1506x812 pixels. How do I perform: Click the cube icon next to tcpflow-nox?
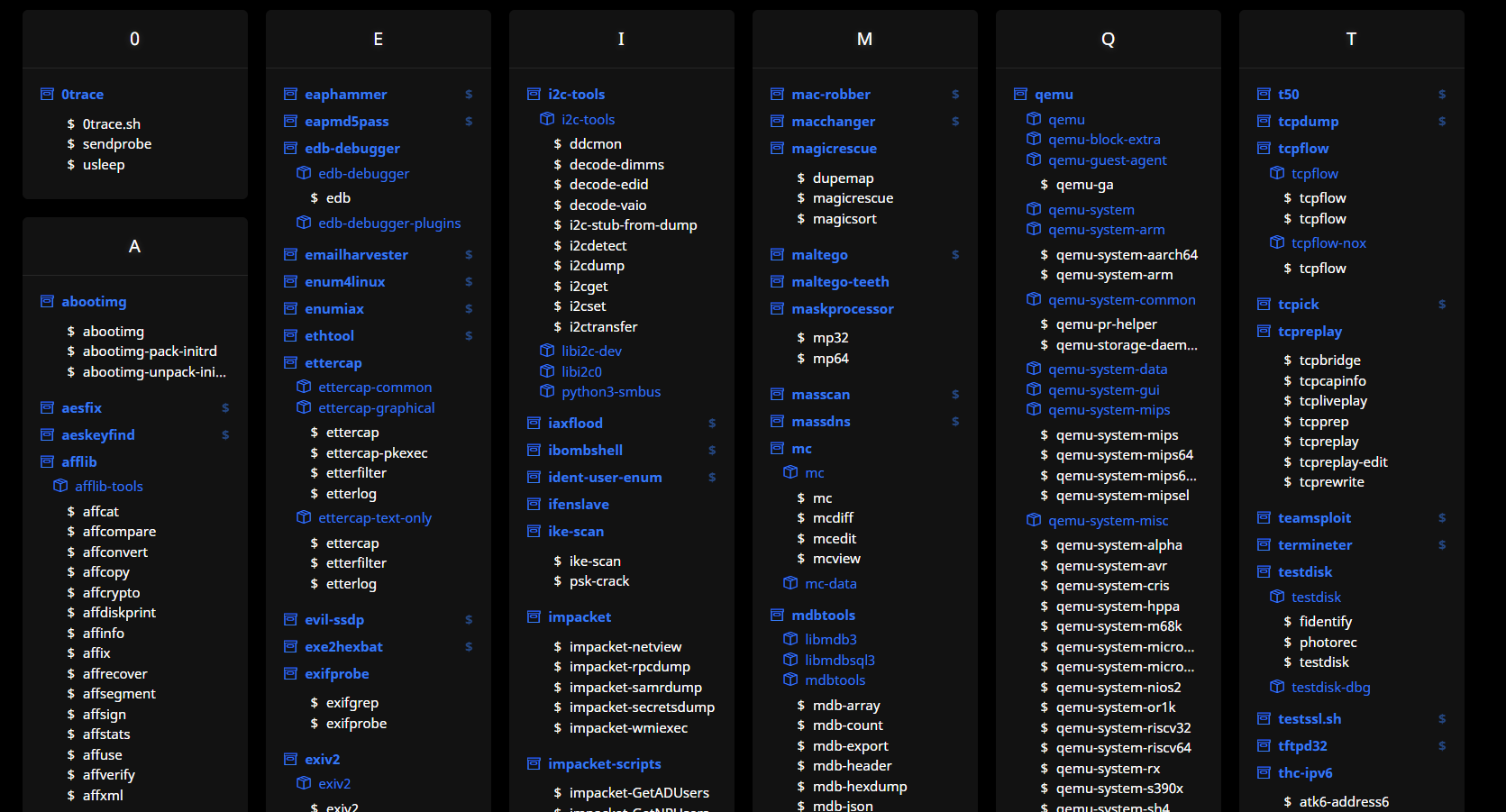click(1277, 242)
